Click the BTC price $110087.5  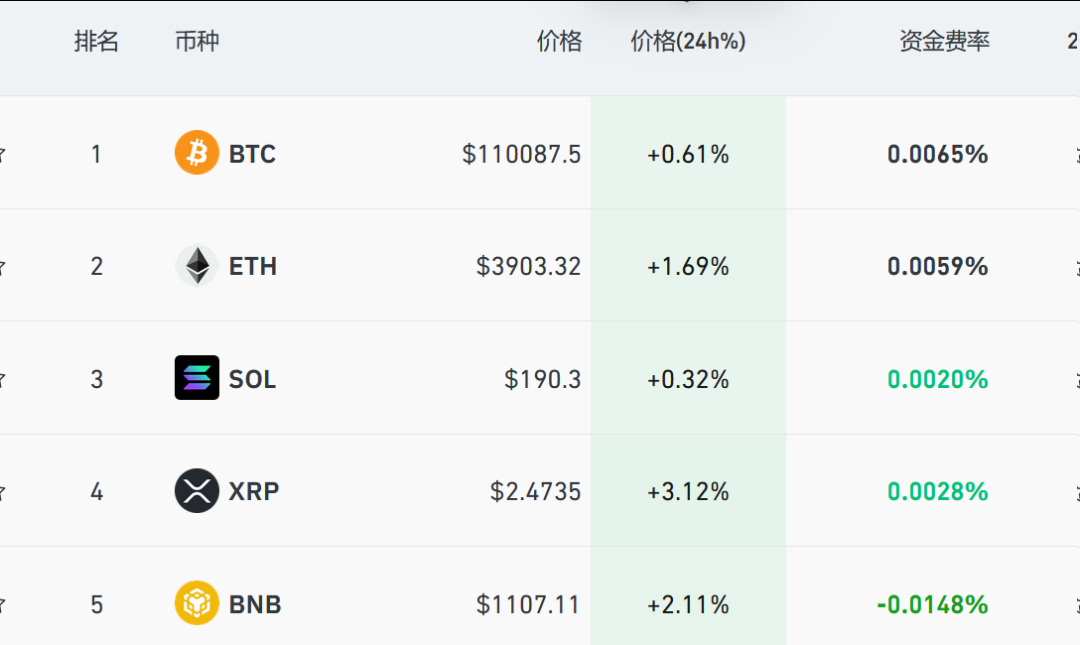click(521, 154)
